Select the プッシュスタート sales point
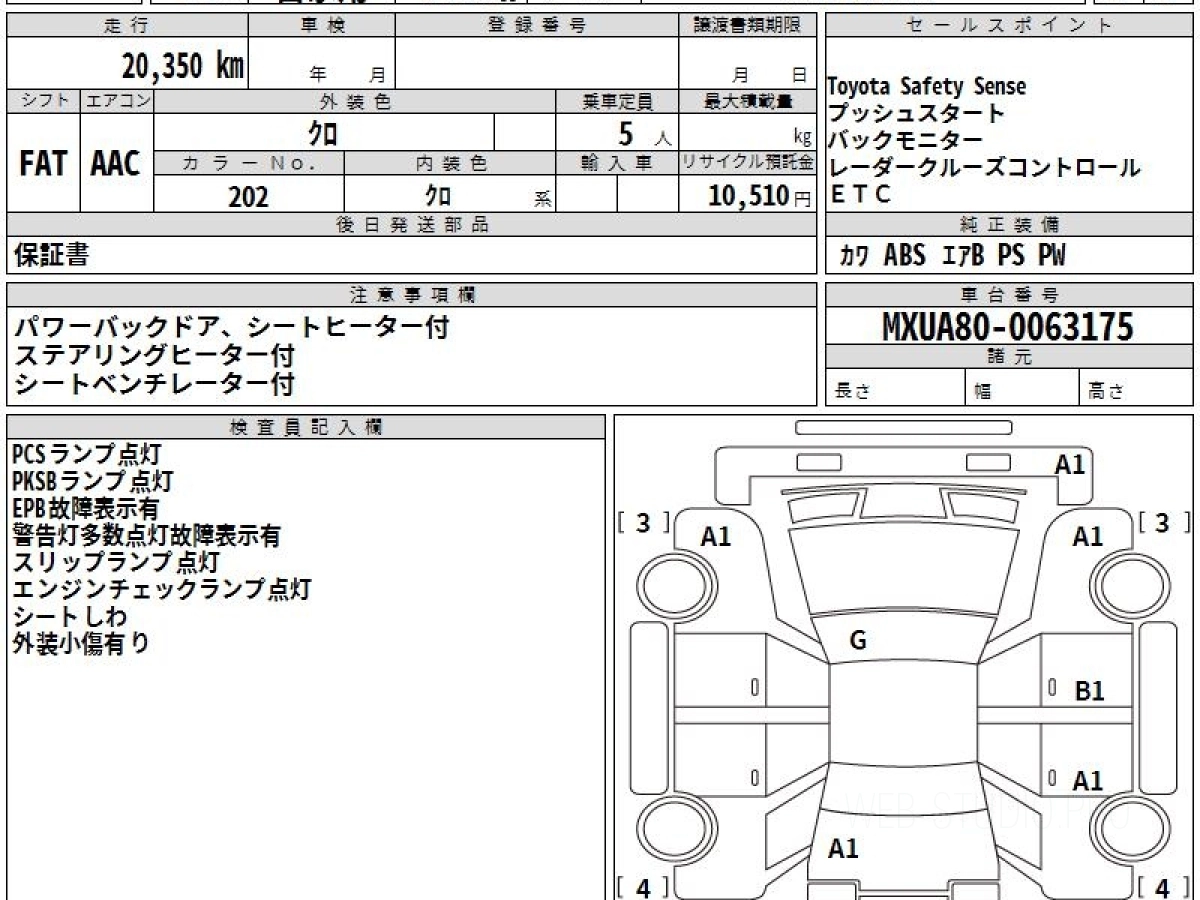This screenshot has height=900, width=1200. point(916,113)
